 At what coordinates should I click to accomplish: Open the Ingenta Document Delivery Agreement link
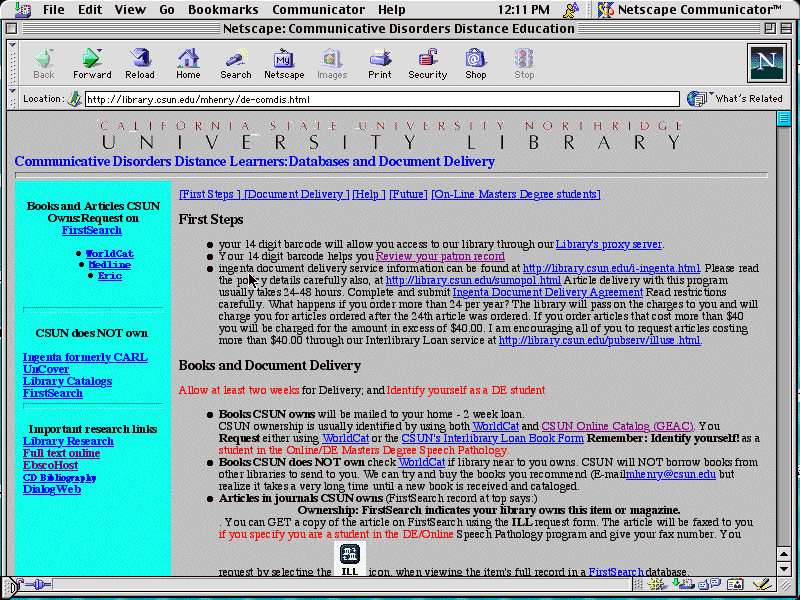tap(547, 292)
